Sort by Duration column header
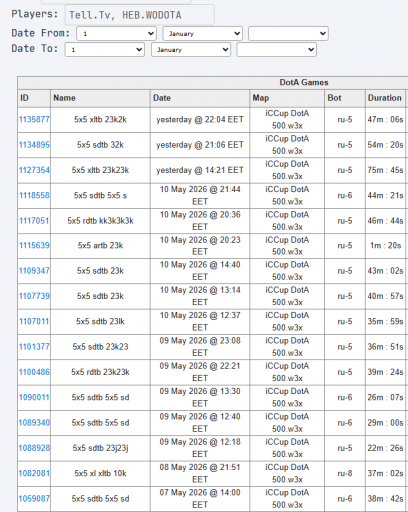Screen dimensions: 408x512 click(385, 98)
